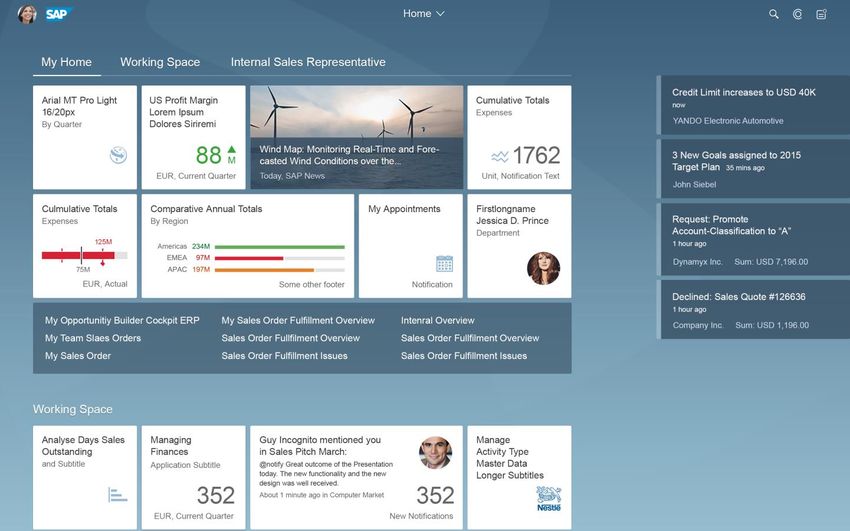Open Credit Limit increases notification
Screen dimensions: 850x531
(754, 105)
